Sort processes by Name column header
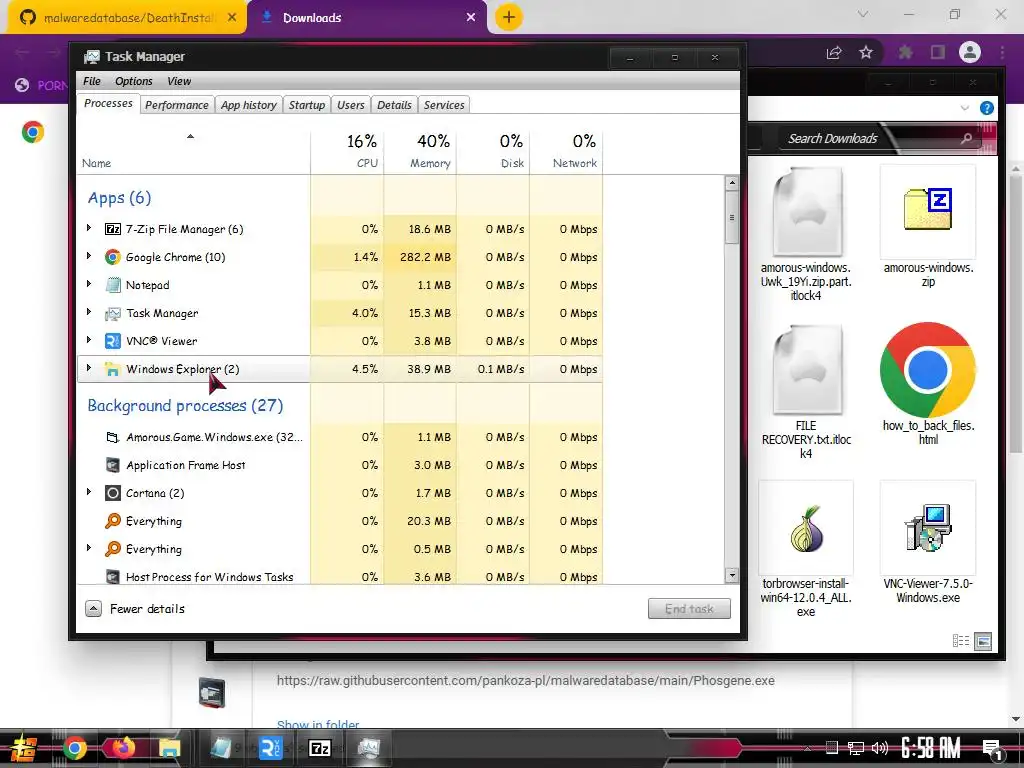This screenshot has height=768, width=1024. [193, 152]
